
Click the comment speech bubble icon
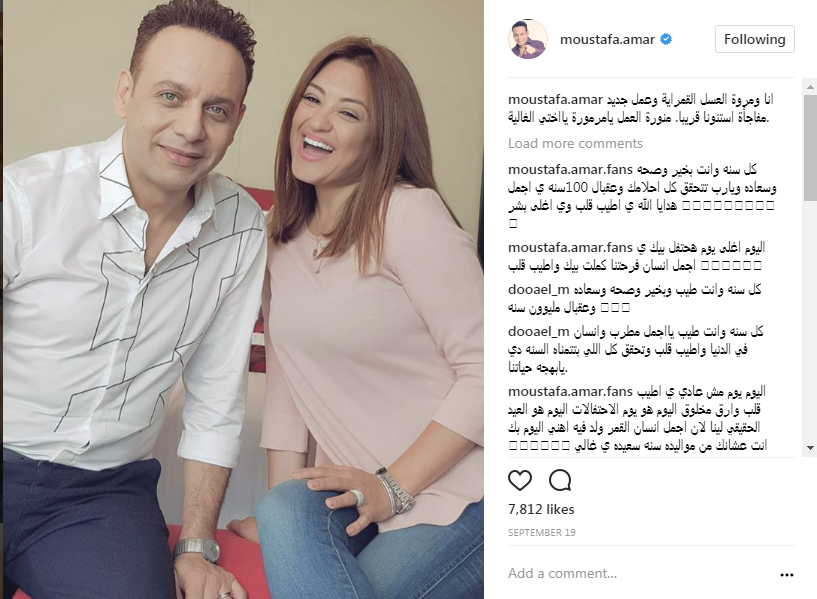pyautogui.click(x=560, y=480)
